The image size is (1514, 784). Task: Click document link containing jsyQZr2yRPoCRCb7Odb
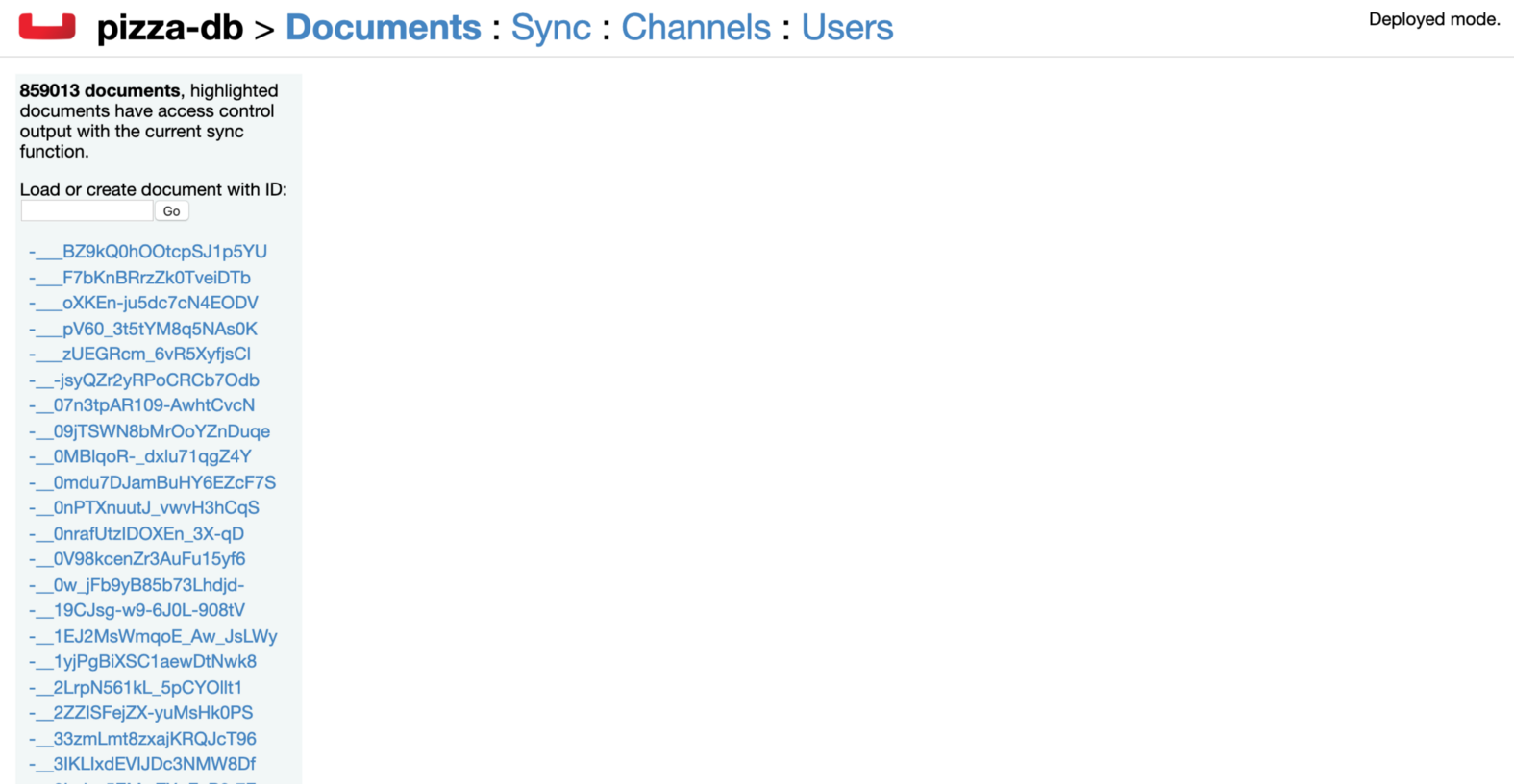[144, 380]
